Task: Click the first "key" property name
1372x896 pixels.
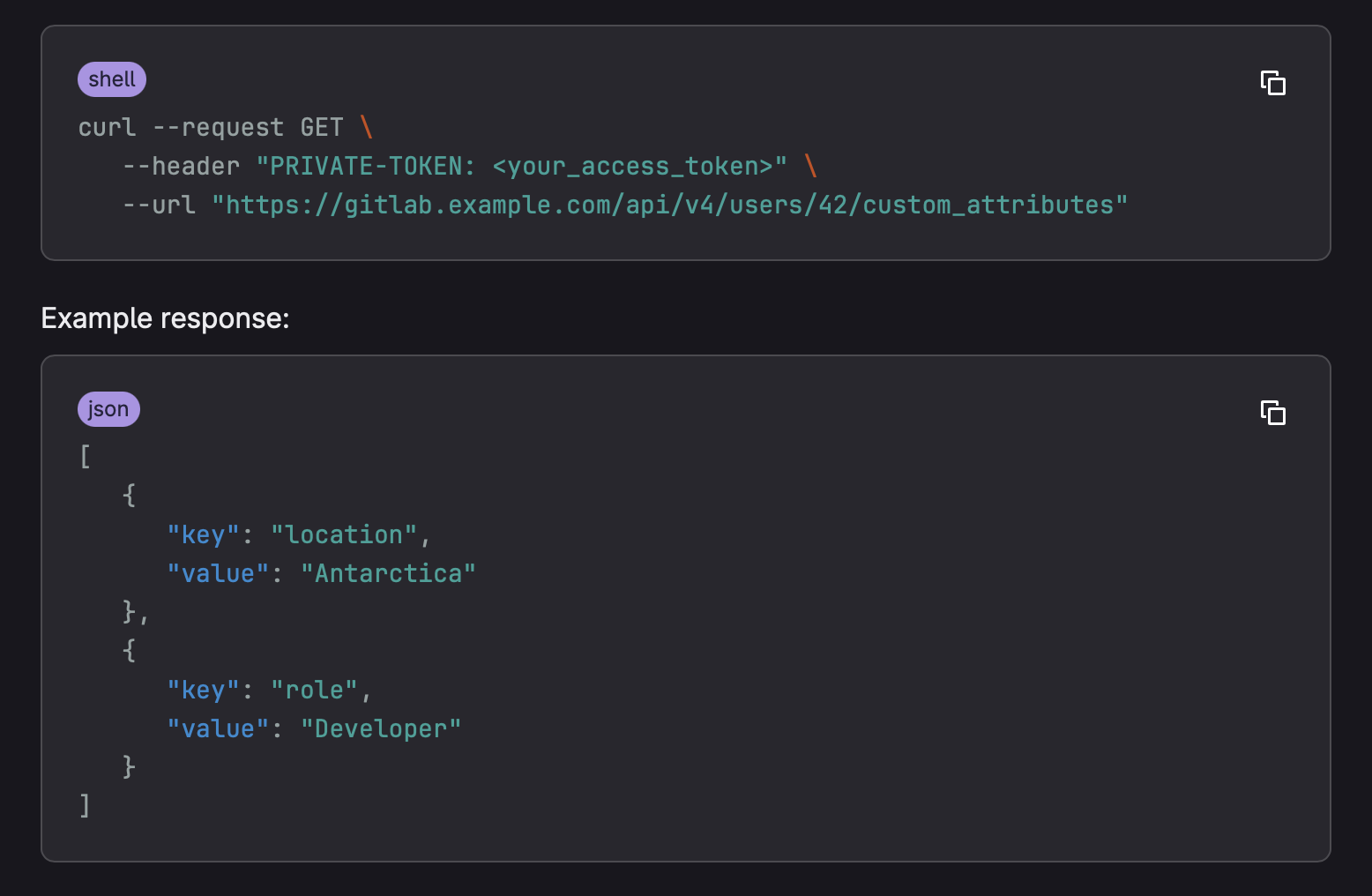Action: pos(204,534)
